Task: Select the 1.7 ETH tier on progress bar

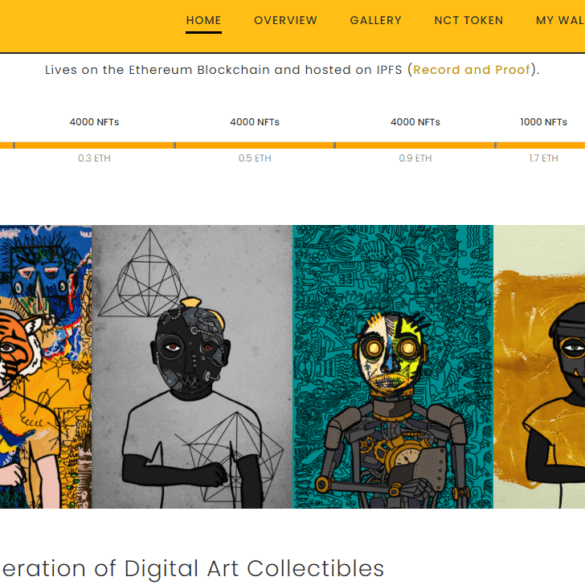Action: pyautogui.click(x=540, y=145)
